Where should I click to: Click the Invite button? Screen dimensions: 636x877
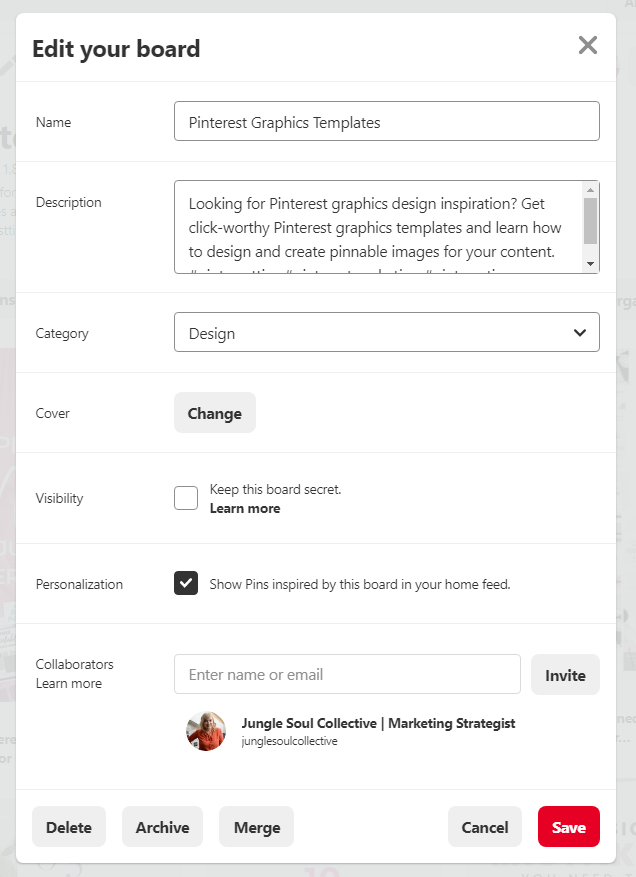tap(565, 674)
